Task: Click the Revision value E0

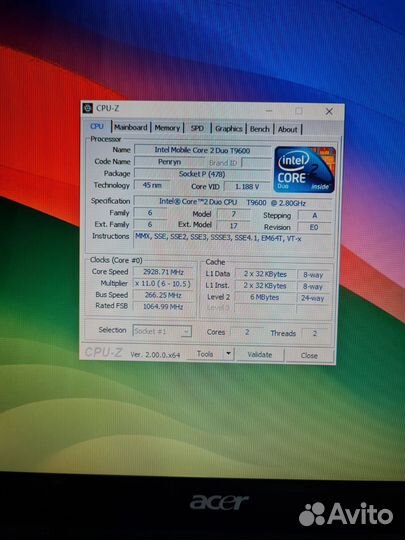Action: (314, 227)
